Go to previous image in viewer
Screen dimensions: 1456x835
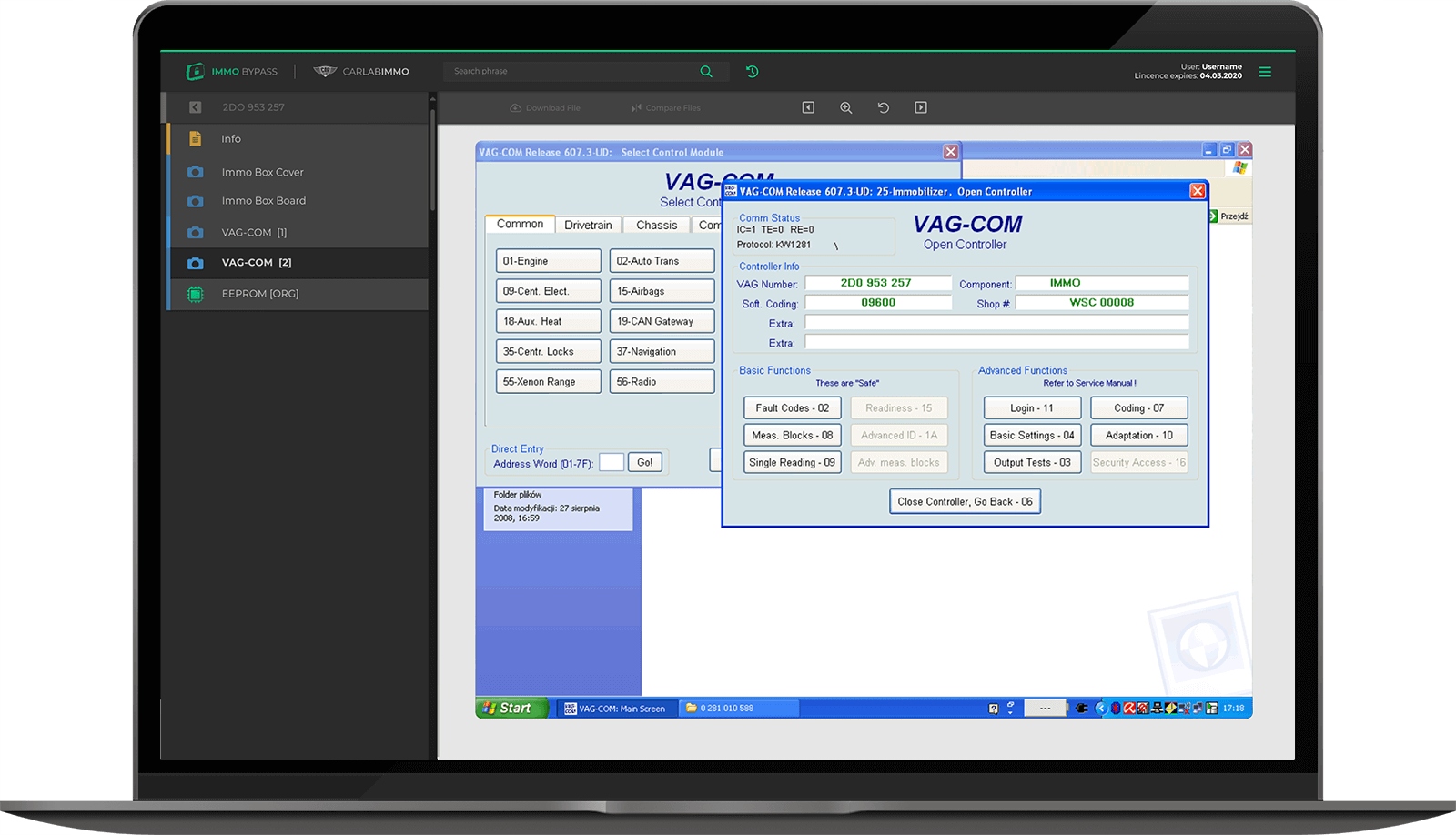click(x=808, y=107)
